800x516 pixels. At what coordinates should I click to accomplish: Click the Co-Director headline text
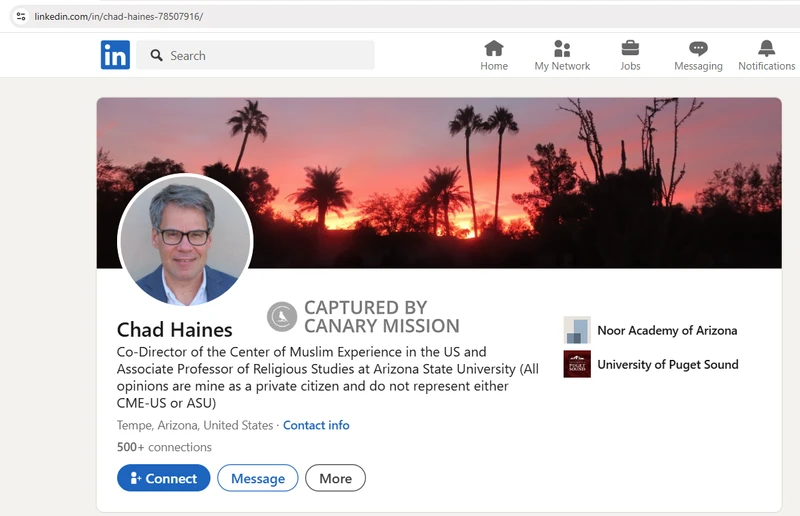(x=328, y=378)
